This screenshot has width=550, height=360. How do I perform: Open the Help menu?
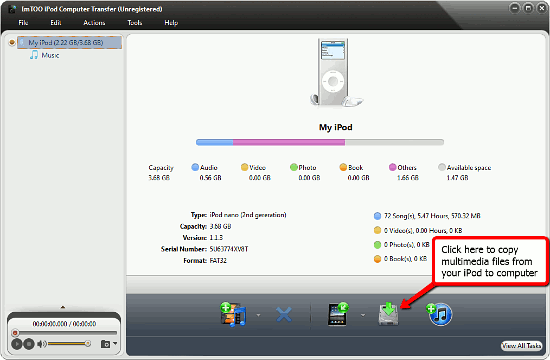point(171,23)
